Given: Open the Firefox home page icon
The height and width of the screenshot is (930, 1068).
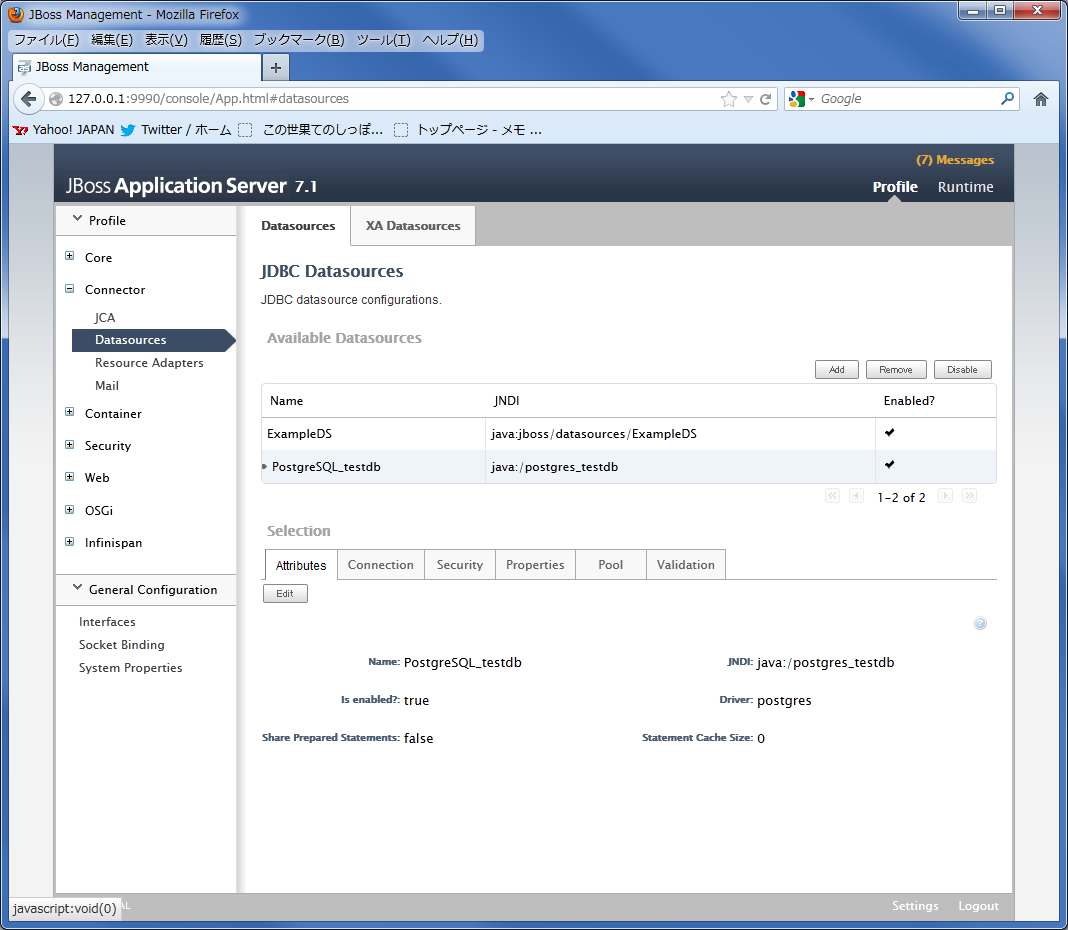Looking at the screenshot, I should point(1041,99).
